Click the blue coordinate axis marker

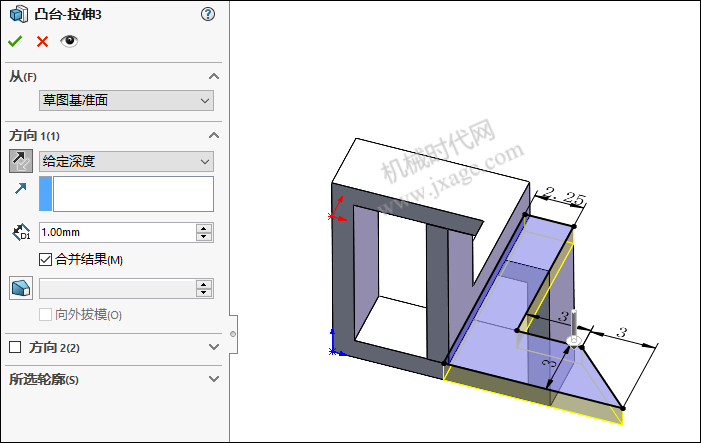click(337, 343)
